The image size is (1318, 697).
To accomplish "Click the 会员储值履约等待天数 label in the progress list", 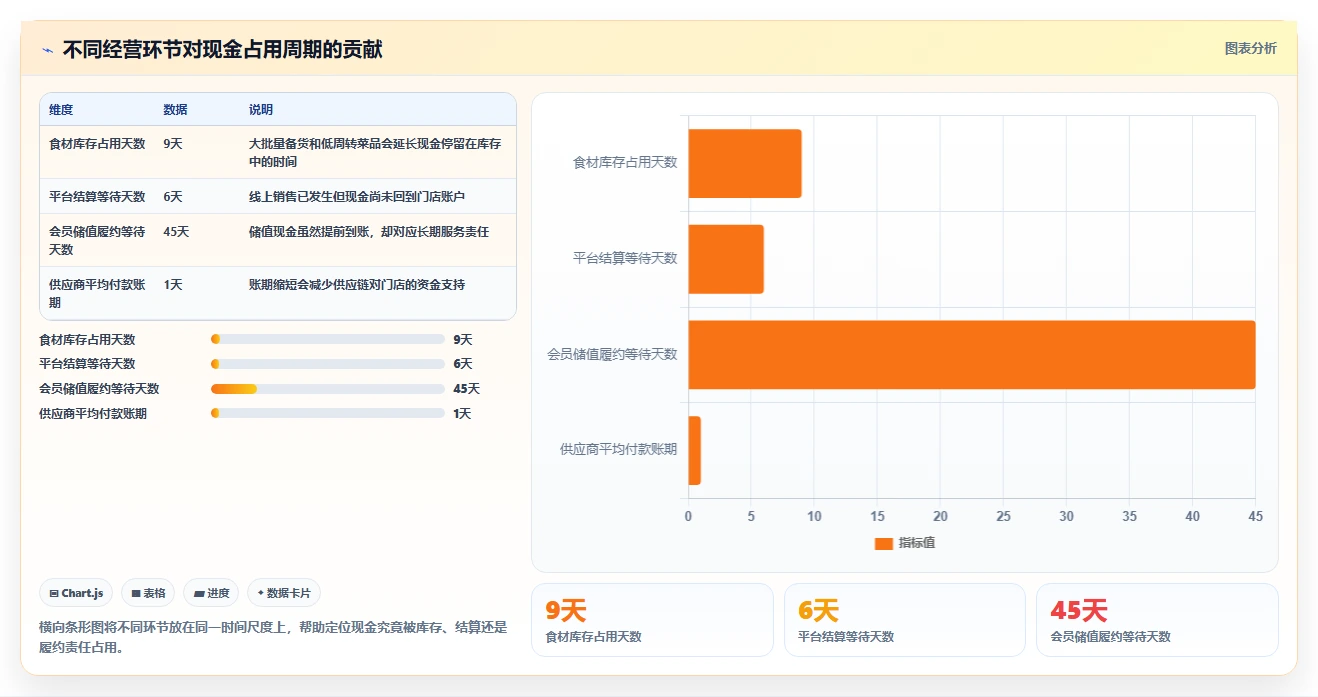I will pyautogui.click(x=99, y=389).
